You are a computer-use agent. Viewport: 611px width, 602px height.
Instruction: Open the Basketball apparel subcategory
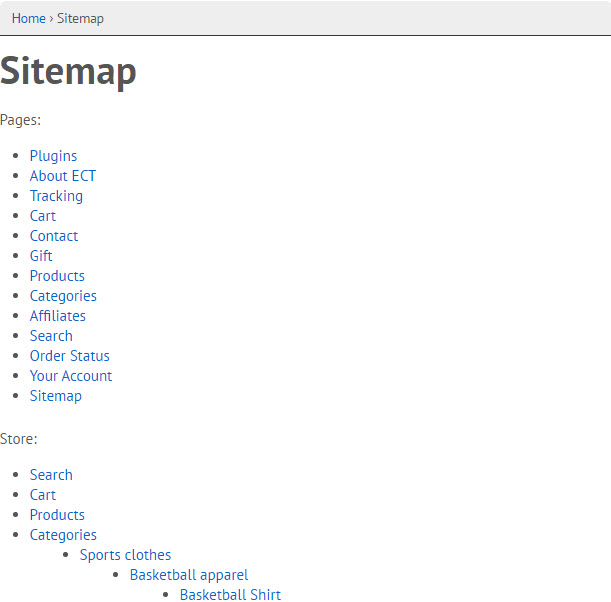189,575
